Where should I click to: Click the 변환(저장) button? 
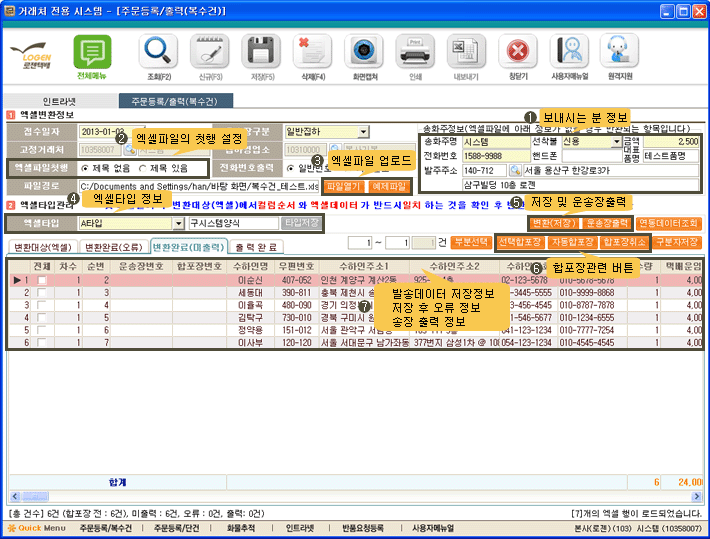coord(554,223)
